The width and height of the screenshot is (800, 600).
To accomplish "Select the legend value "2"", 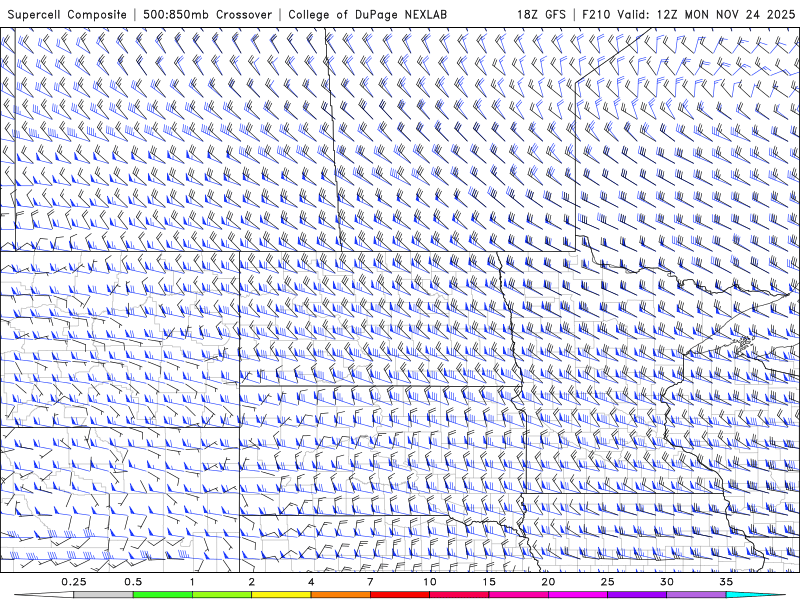I will point(252,582).
